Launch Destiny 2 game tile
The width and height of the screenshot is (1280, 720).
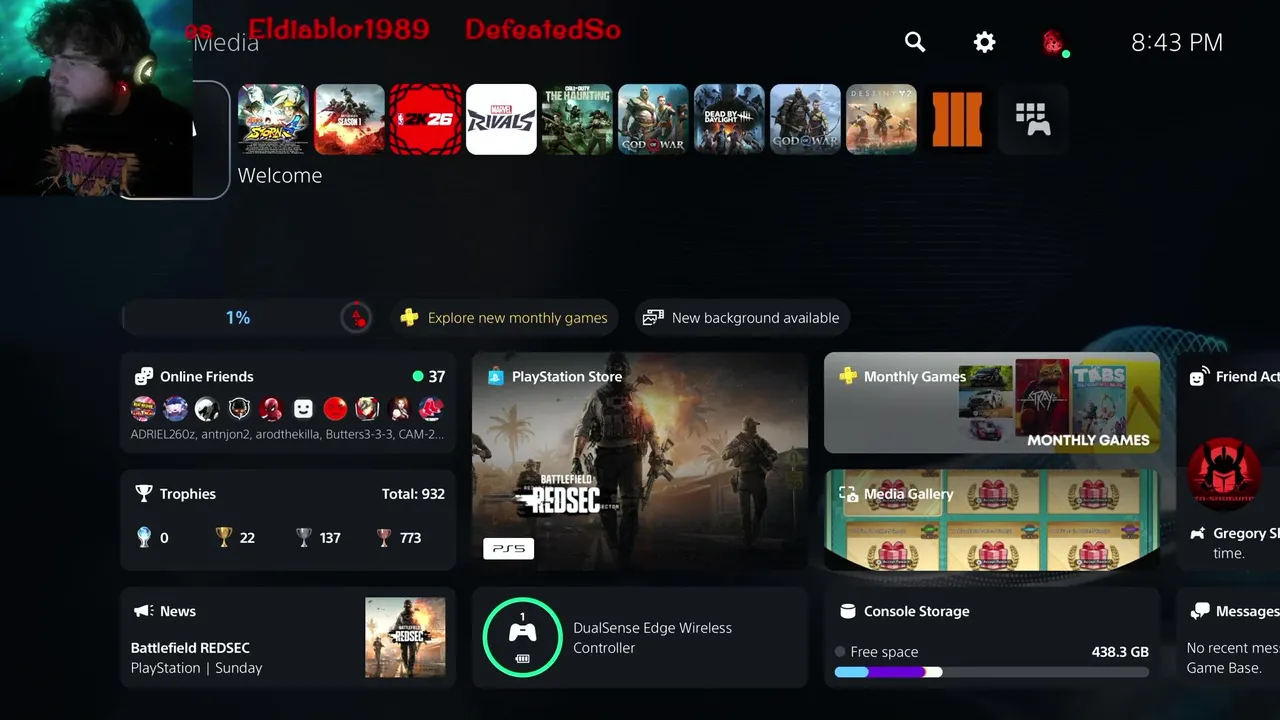coord(882,120)
